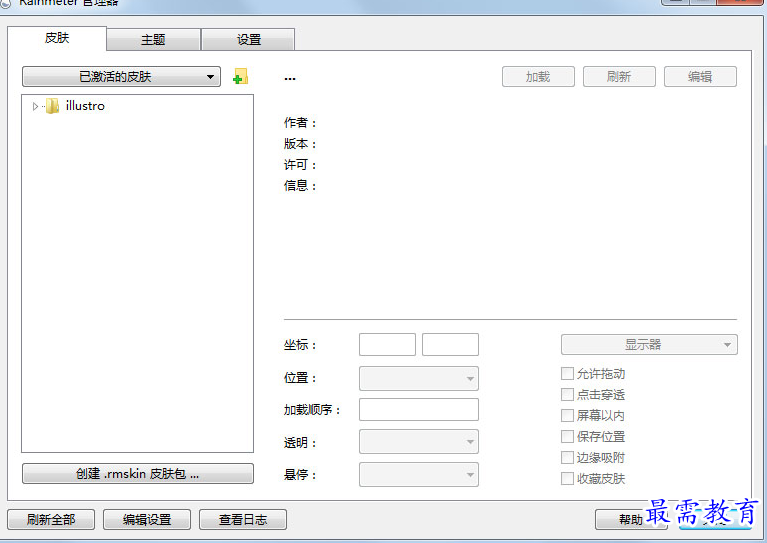Toggle the 点击穿透 checkbox
Viewport: 767px width, 543px height.
[567, 395]
